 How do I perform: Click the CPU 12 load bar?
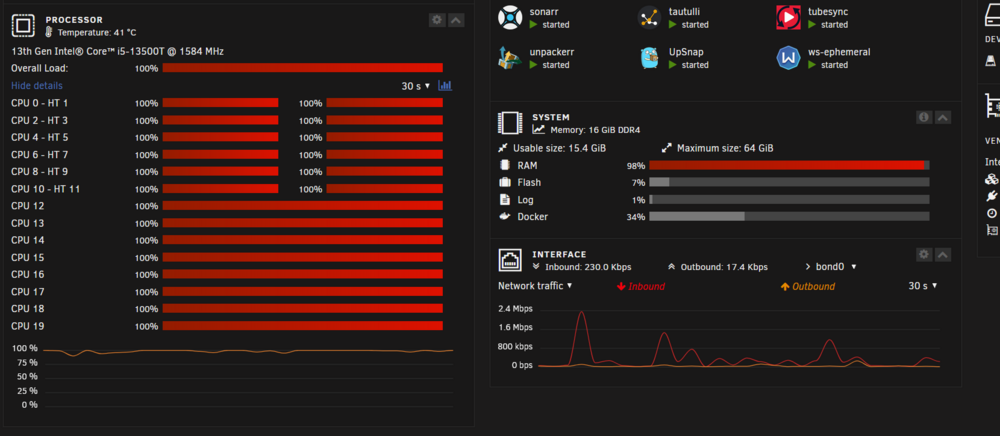pos(302,205)
